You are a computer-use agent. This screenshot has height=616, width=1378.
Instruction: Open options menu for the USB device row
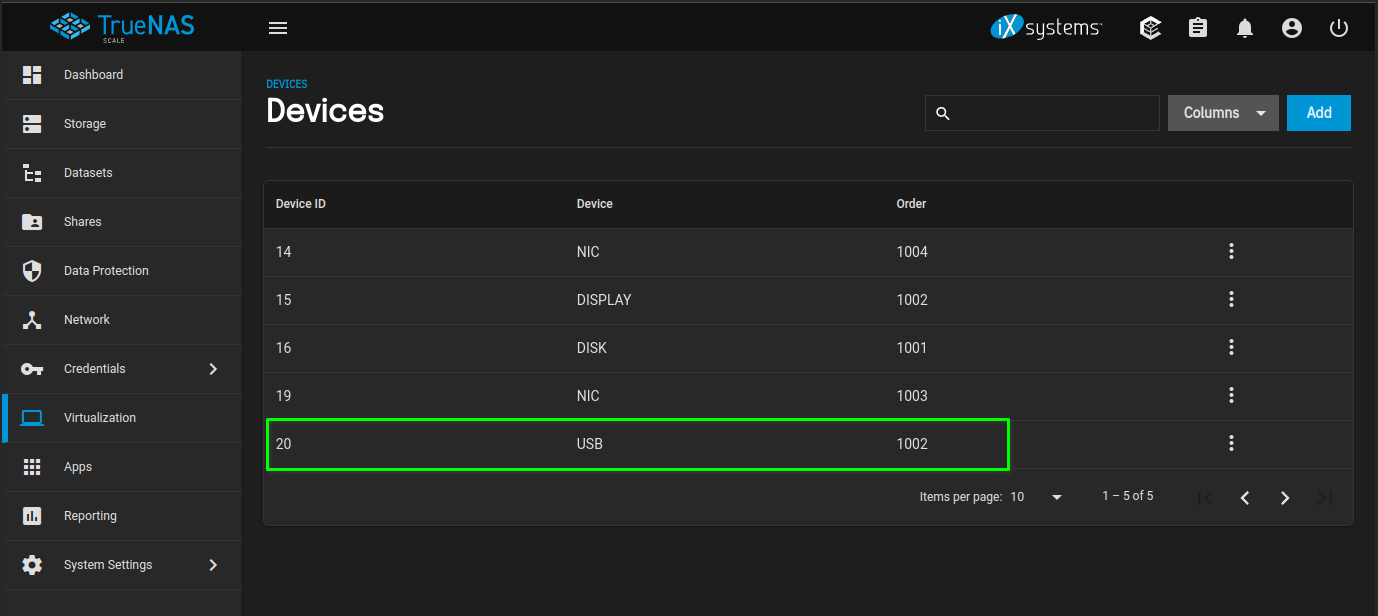[x=1231, y=443]
